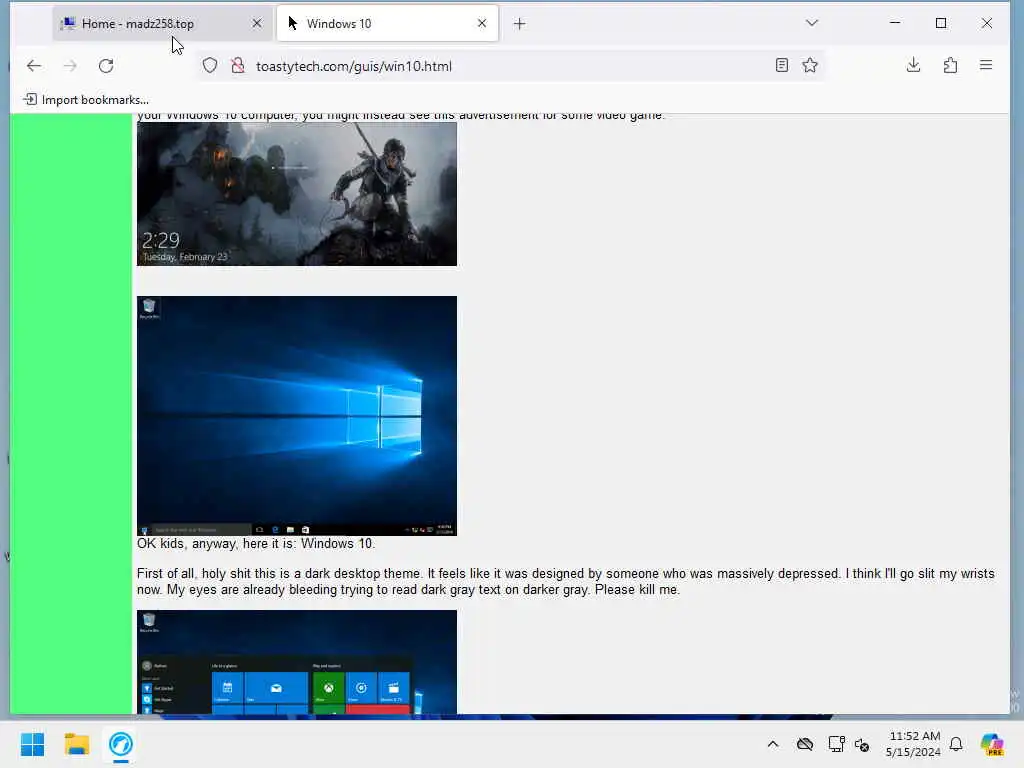
Task: Click the OneDrive cloud tray icon
Action: (805, 744)
